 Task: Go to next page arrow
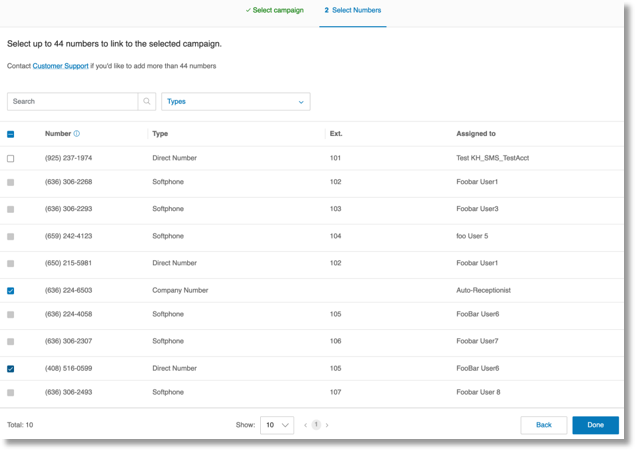coord(327,425)
